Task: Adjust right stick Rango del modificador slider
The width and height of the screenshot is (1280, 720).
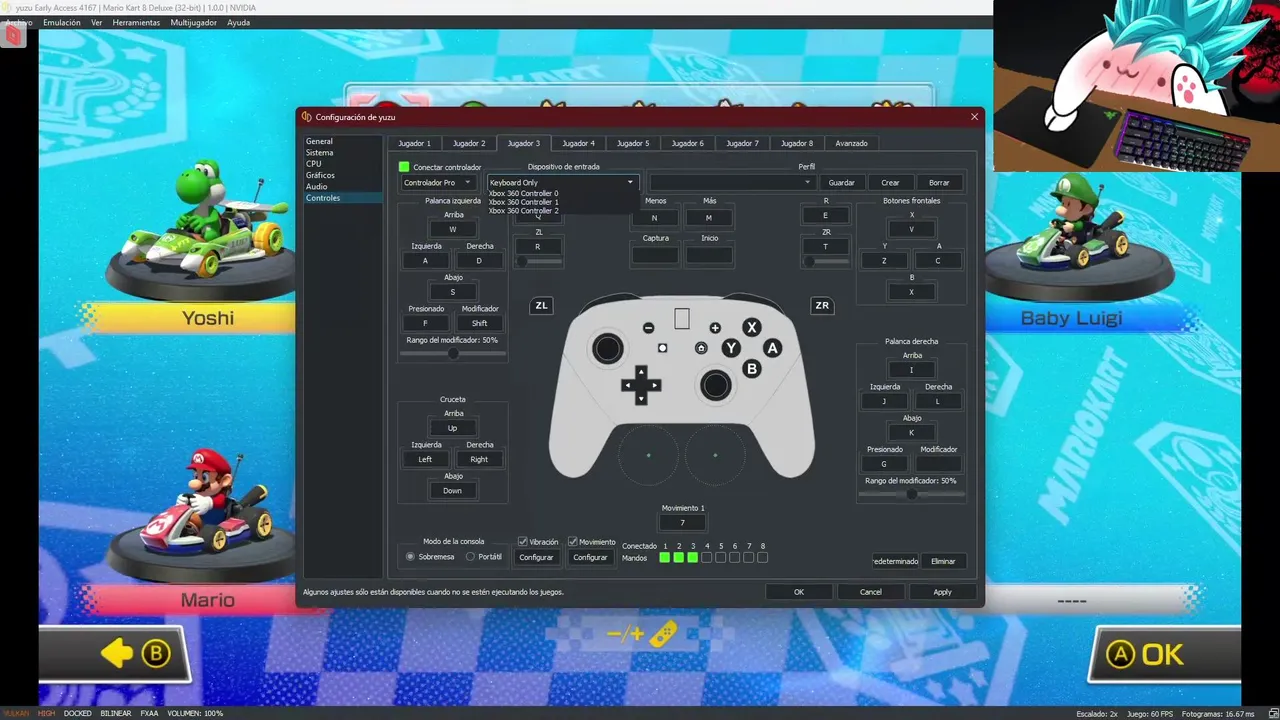Action: [x=911, y=494]
